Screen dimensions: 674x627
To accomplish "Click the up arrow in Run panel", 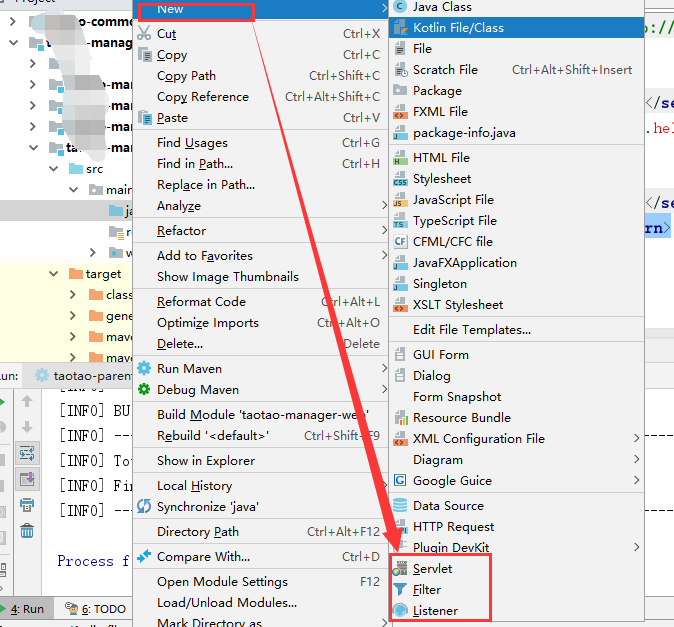I will pos(27,401).
